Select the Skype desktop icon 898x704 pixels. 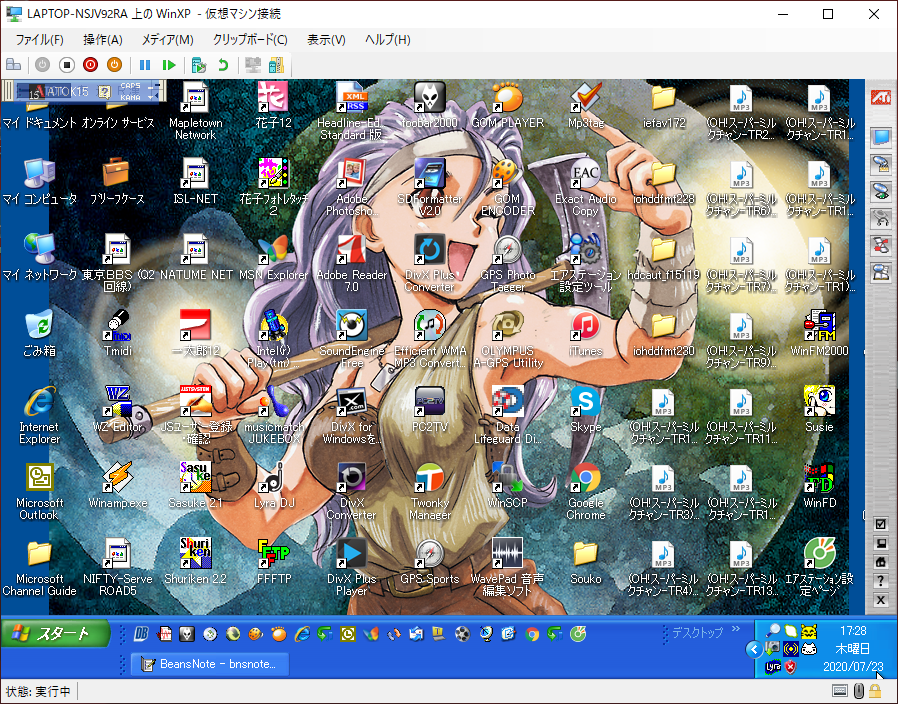[585, 410]
